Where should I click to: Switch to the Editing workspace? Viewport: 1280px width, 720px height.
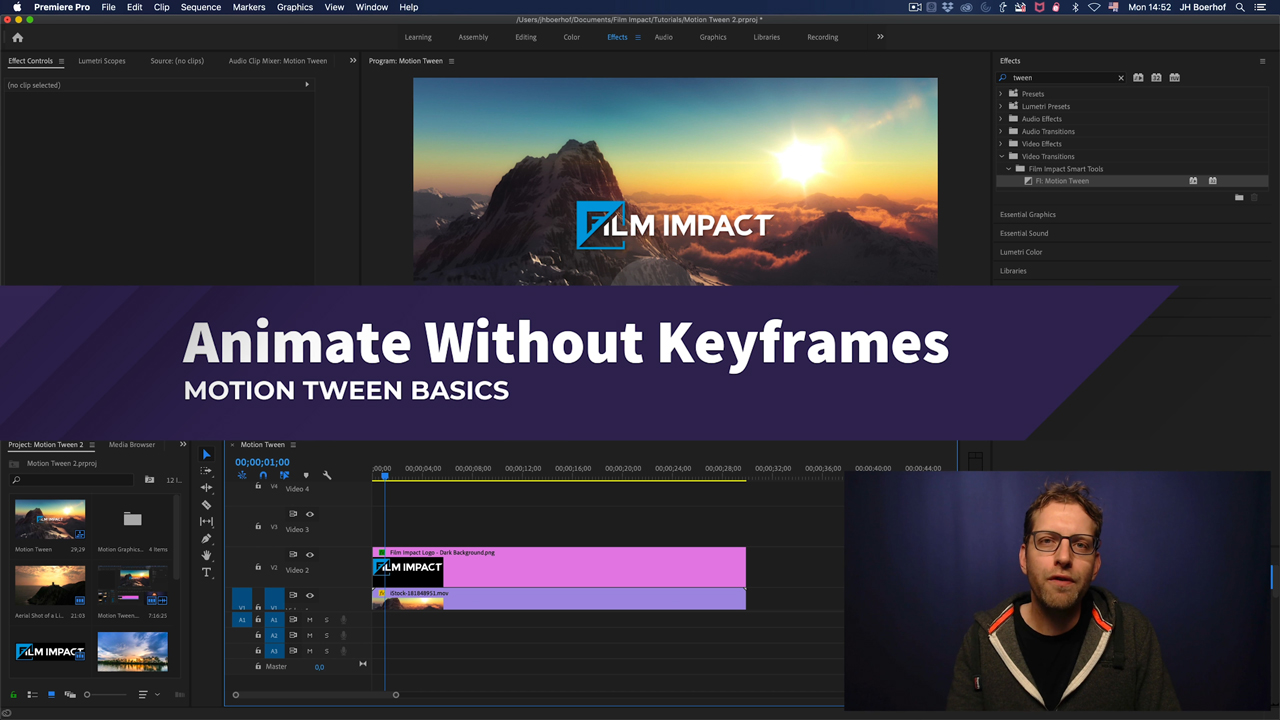[526, 37]
